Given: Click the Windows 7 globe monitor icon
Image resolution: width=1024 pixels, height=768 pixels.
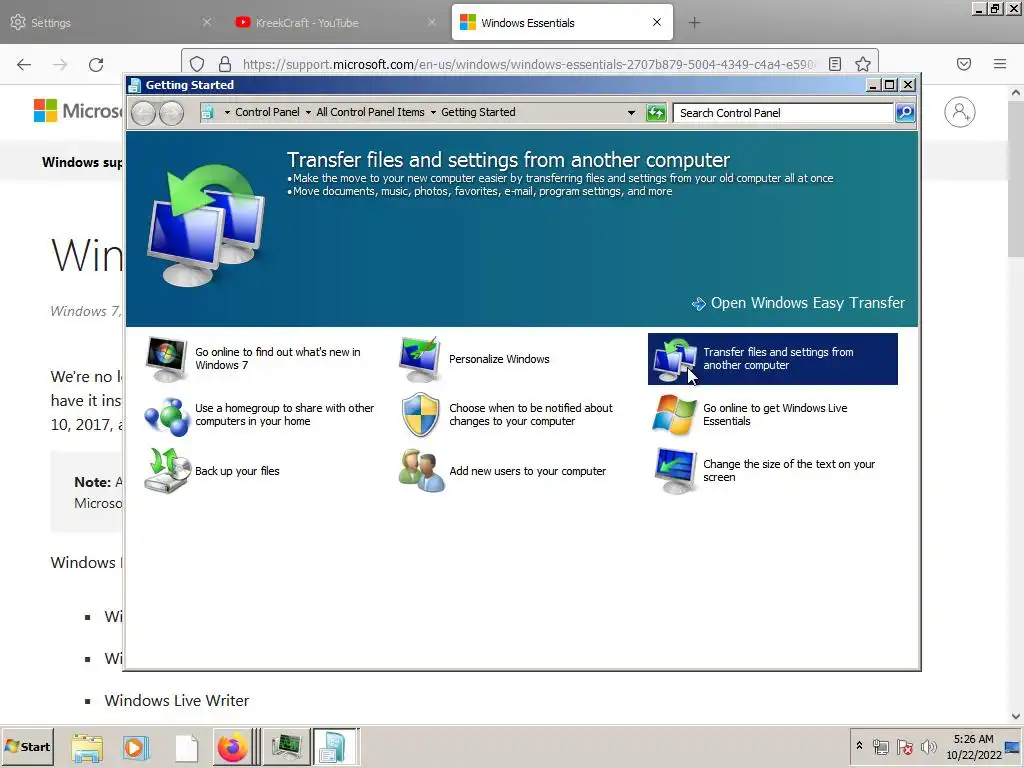Looking at the screenshot, I should tap(166, 359).
